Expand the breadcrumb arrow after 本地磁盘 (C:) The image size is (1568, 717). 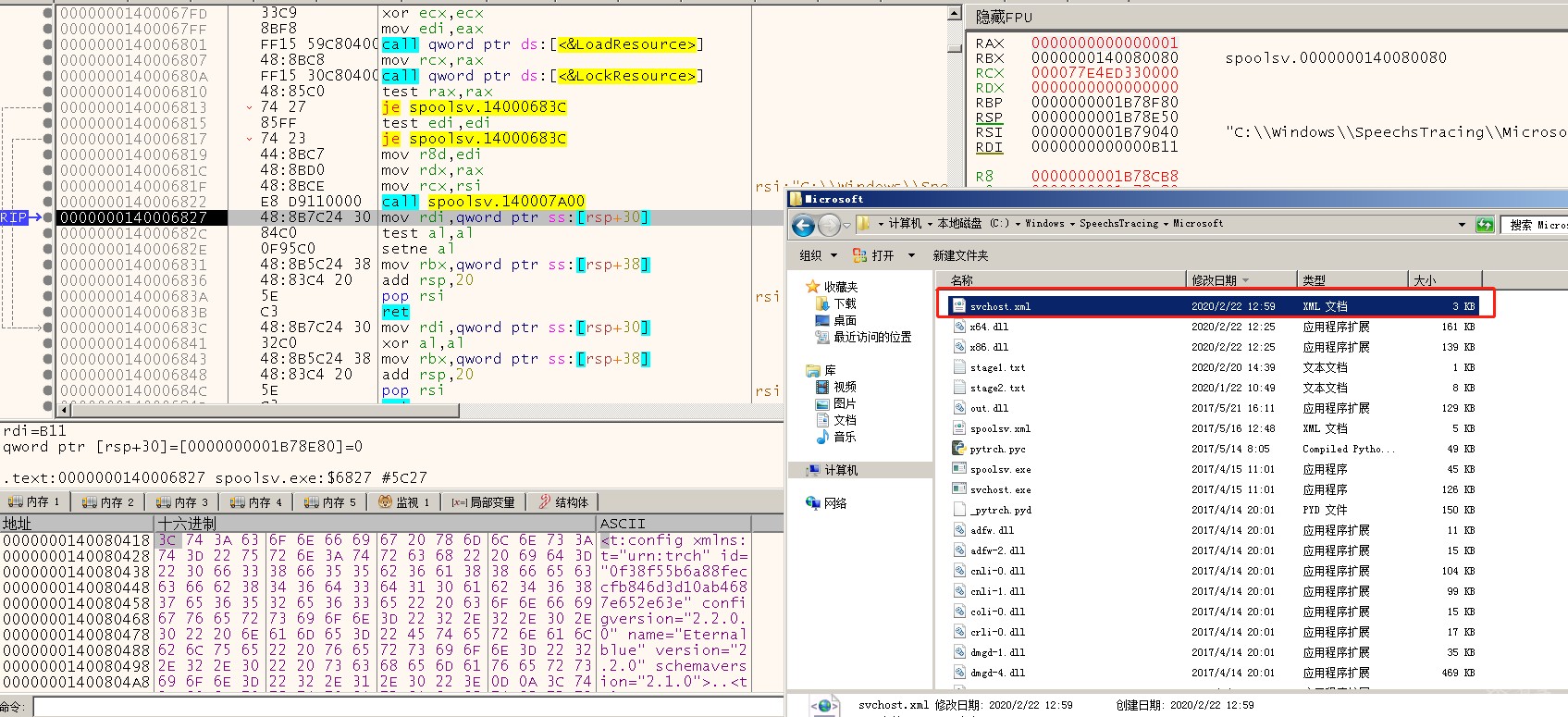coord(1018,224)
